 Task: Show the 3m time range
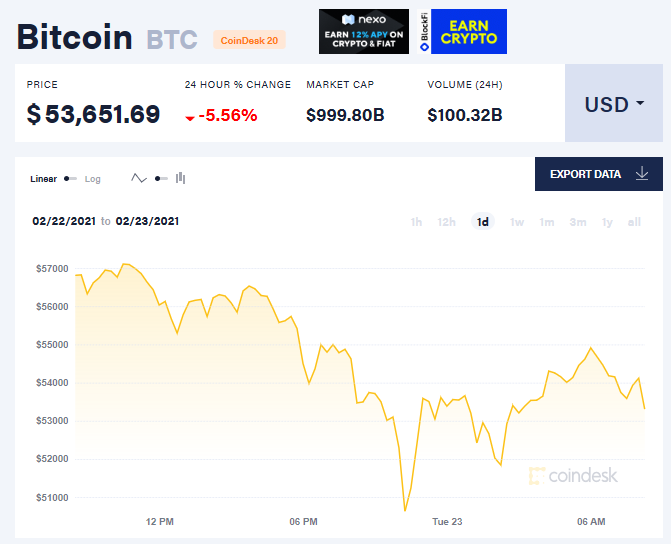[577, 222]
